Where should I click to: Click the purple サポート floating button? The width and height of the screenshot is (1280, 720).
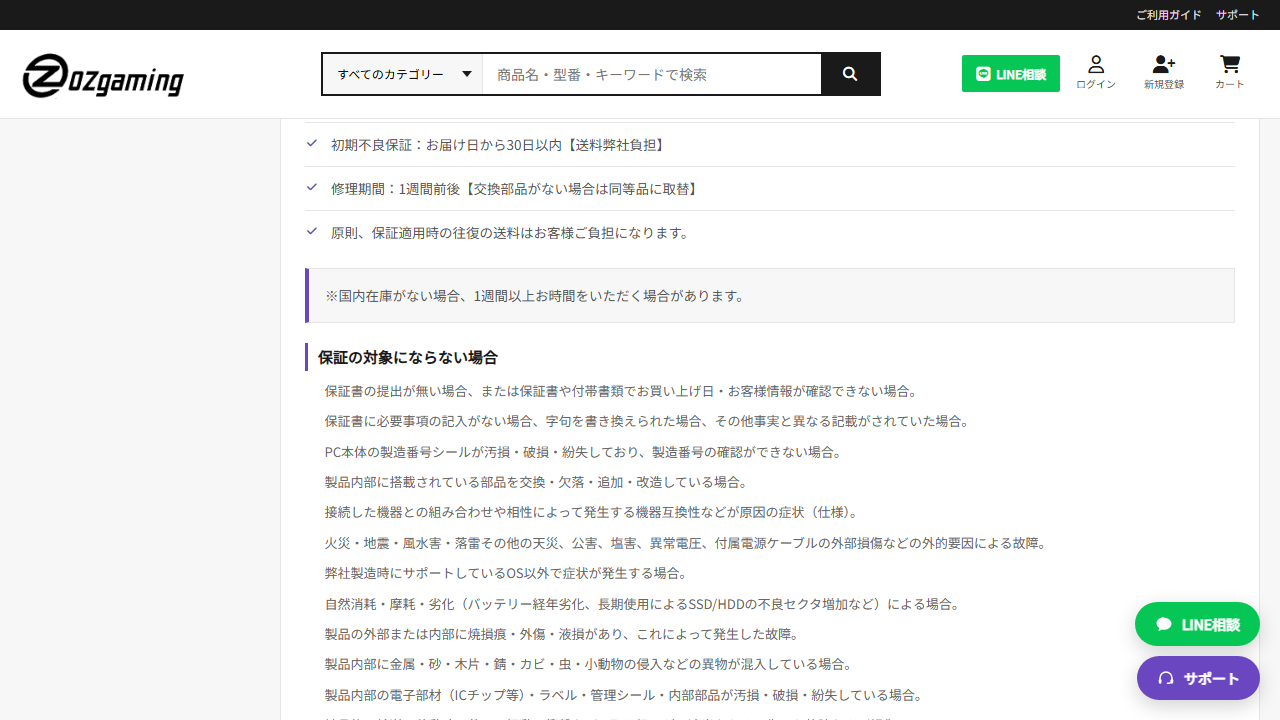[x=1198, y=678]
